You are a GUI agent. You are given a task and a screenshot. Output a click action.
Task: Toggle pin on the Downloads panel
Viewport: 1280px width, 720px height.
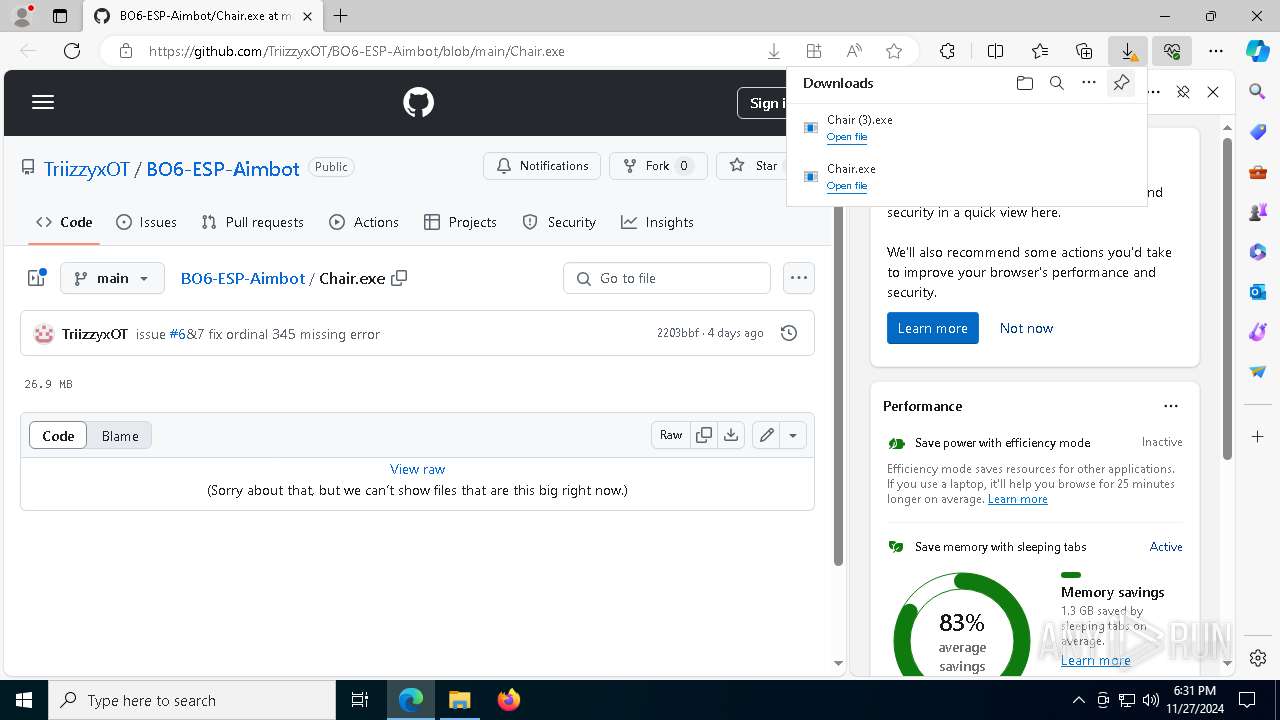(1121, 83)
